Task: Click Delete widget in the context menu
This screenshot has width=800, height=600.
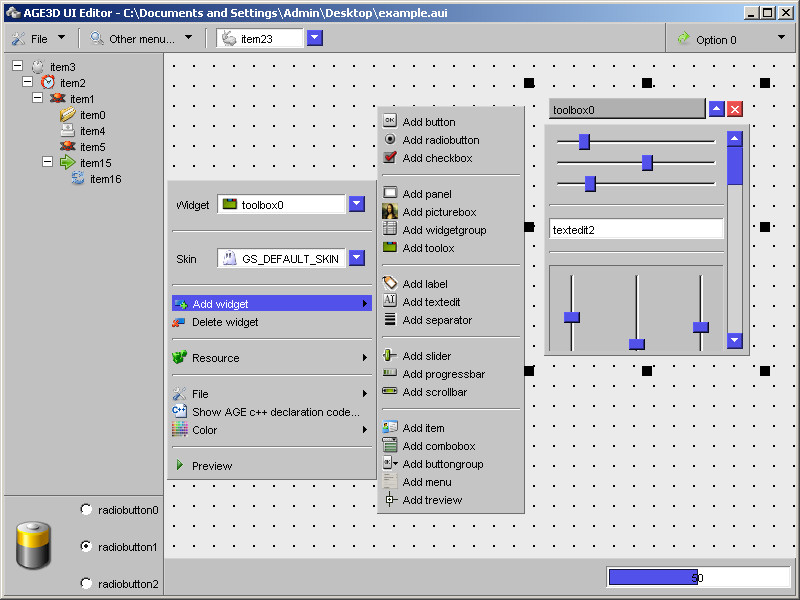Action: 235,320
